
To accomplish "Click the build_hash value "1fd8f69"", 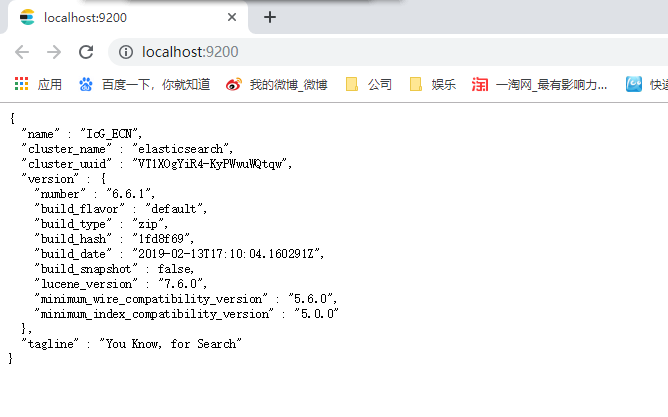I will [161, 239].
